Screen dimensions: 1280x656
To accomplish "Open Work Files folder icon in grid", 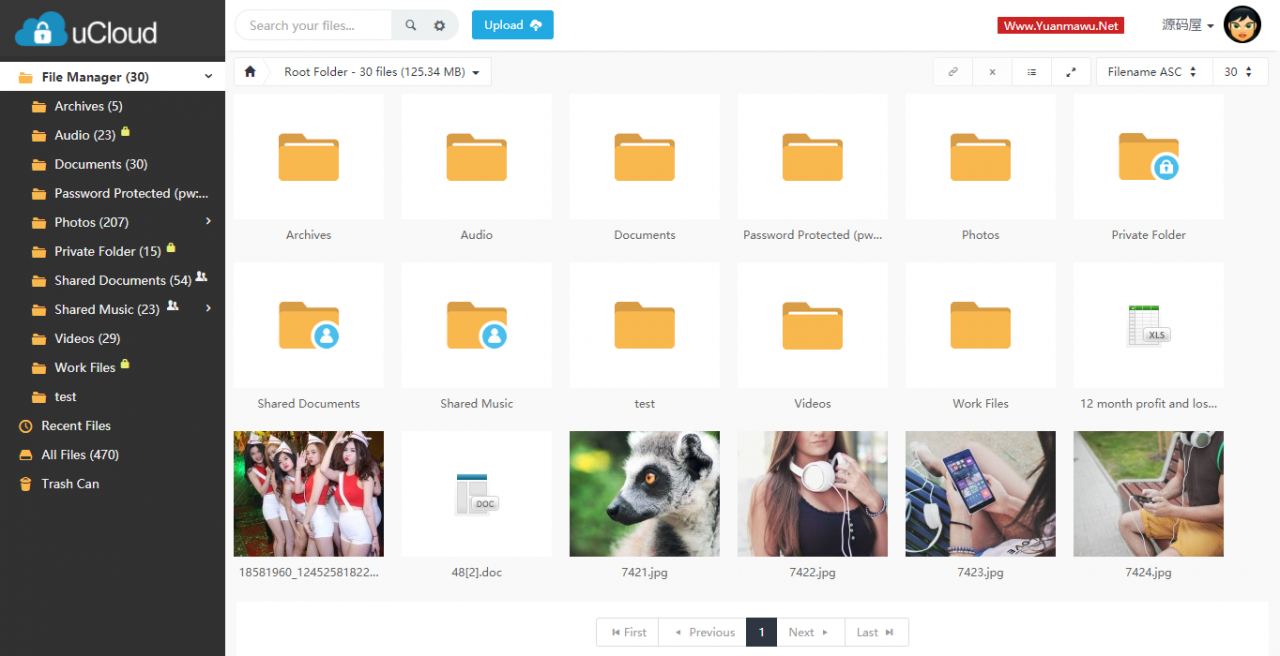I will point(980,325).
